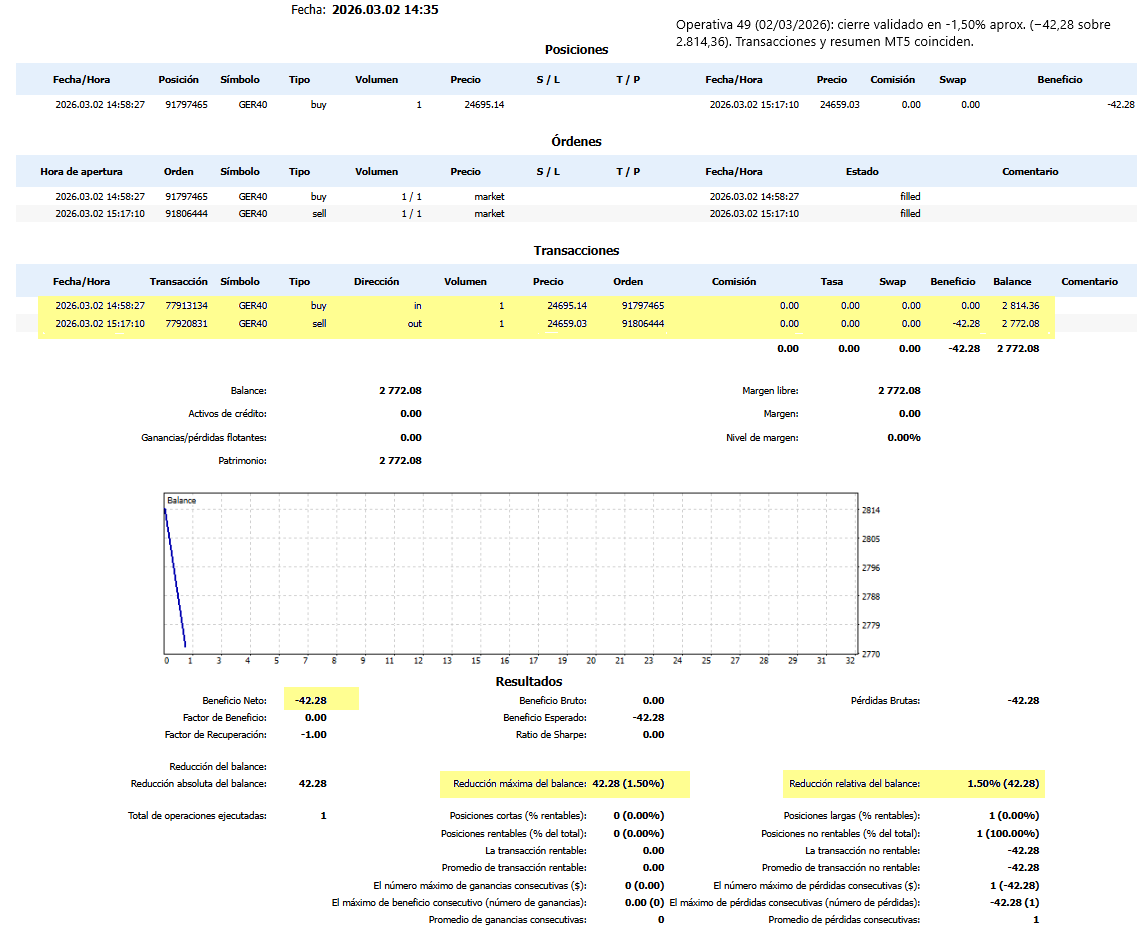1141x940 pixels.
Task: Click the Estado column header in Órdenes
Action: click(x=862, y=172)
